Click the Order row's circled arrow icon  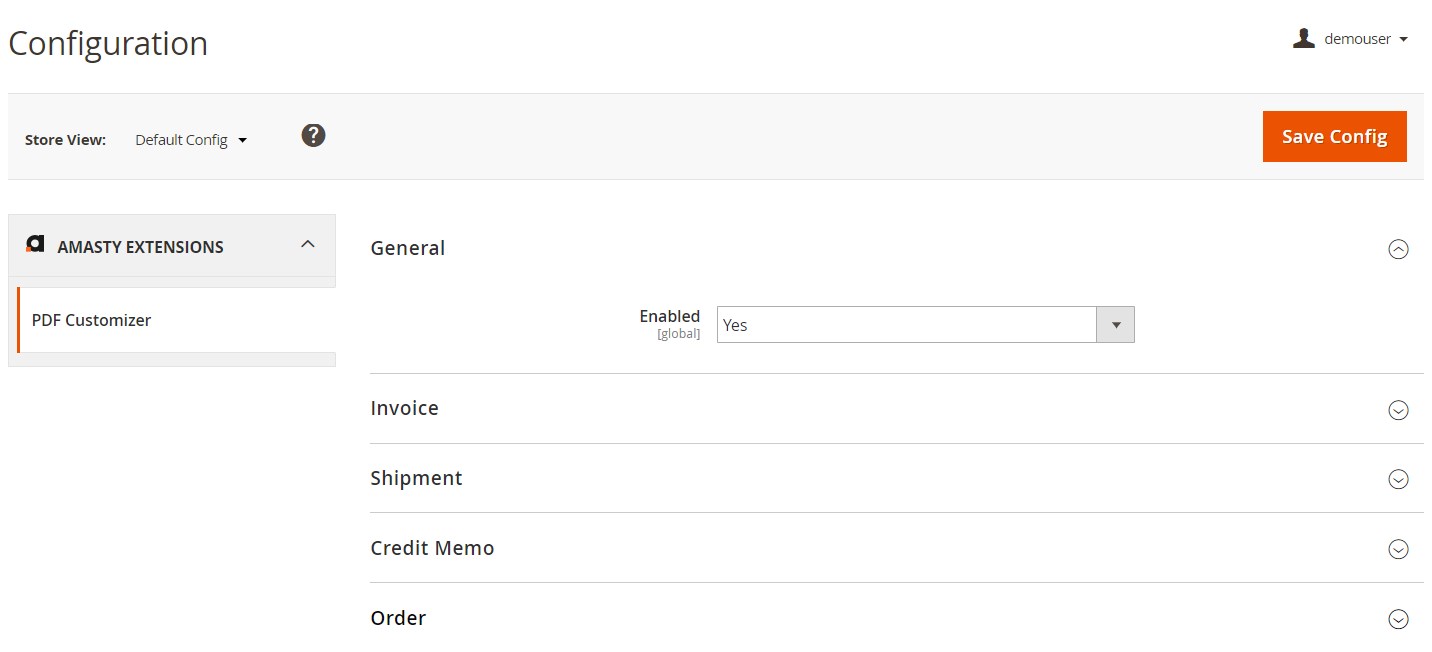point(1398,620)
